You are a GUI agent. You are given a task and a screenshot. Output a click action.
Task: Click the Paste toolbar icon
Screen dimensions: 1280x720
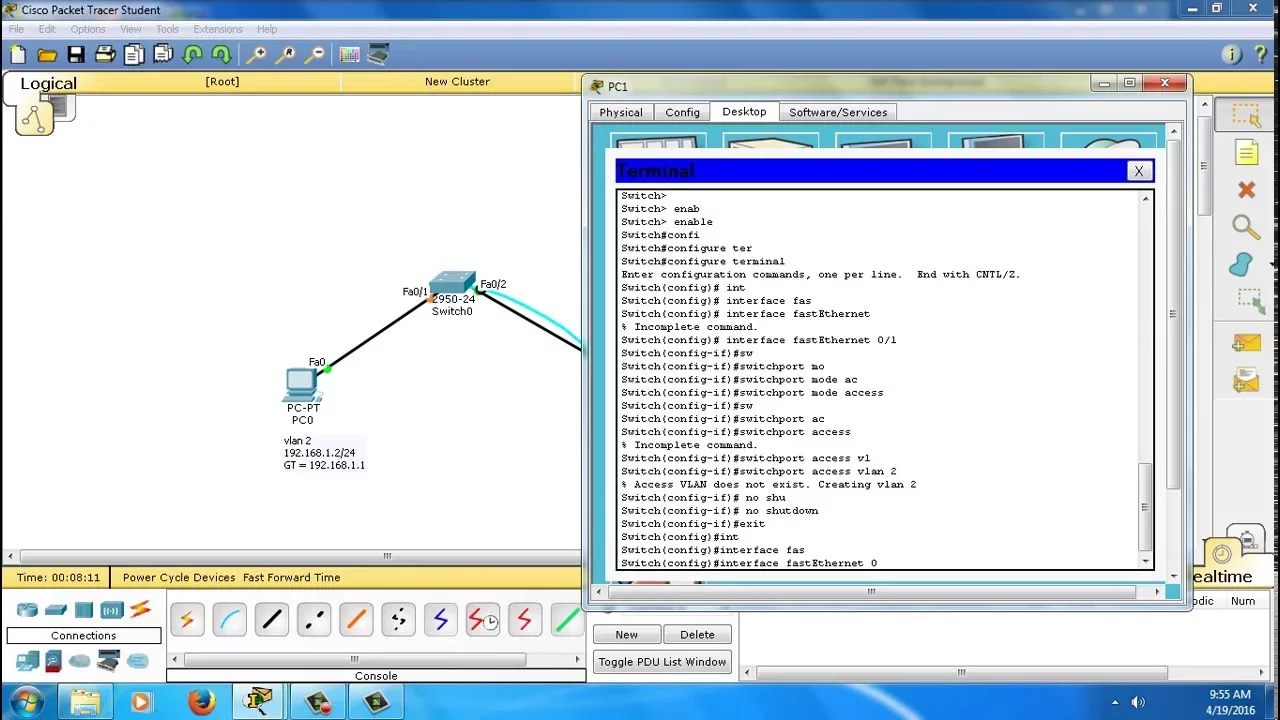tap(163, 55)
